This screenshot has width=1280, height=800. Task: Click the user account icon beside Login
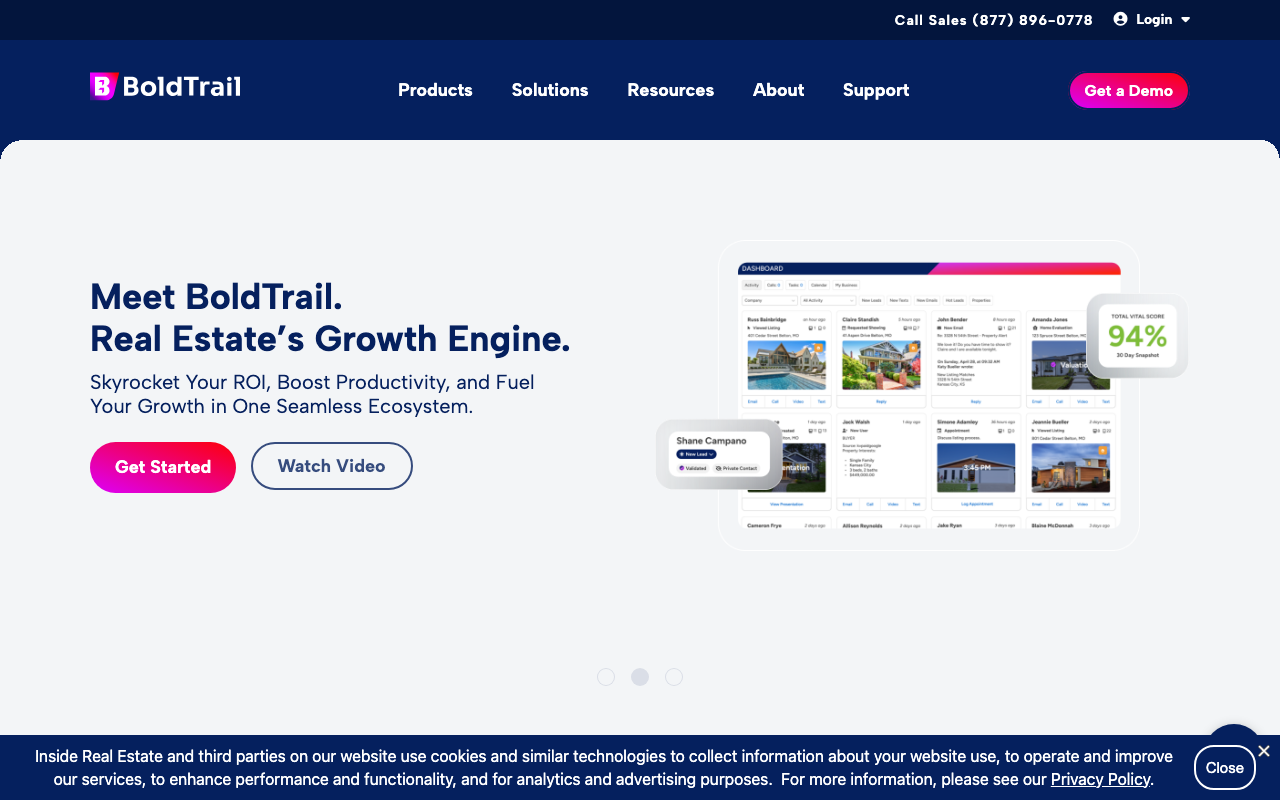[1120, 19]
